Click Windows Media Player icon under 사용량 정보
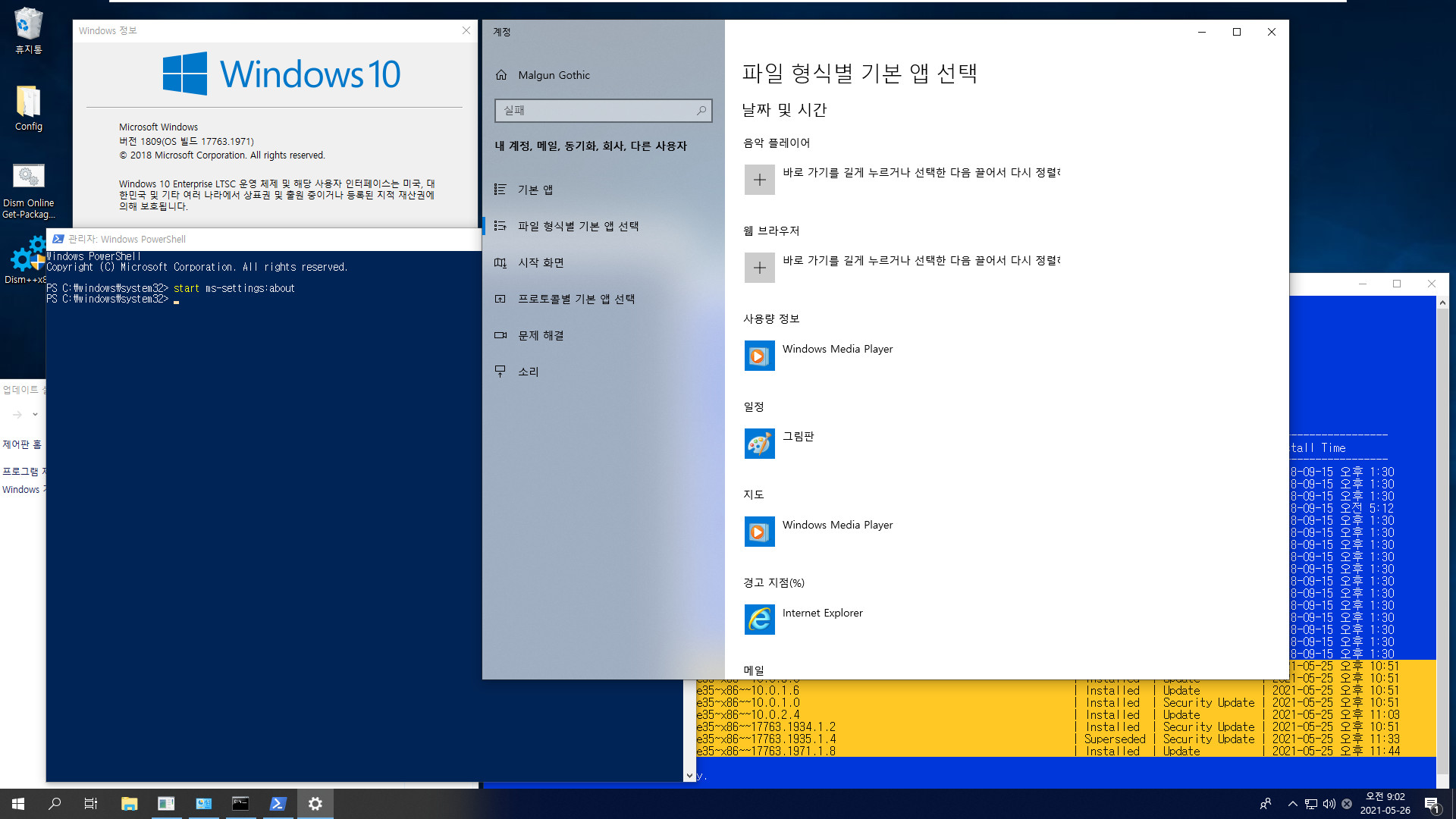 coord(760,356)
